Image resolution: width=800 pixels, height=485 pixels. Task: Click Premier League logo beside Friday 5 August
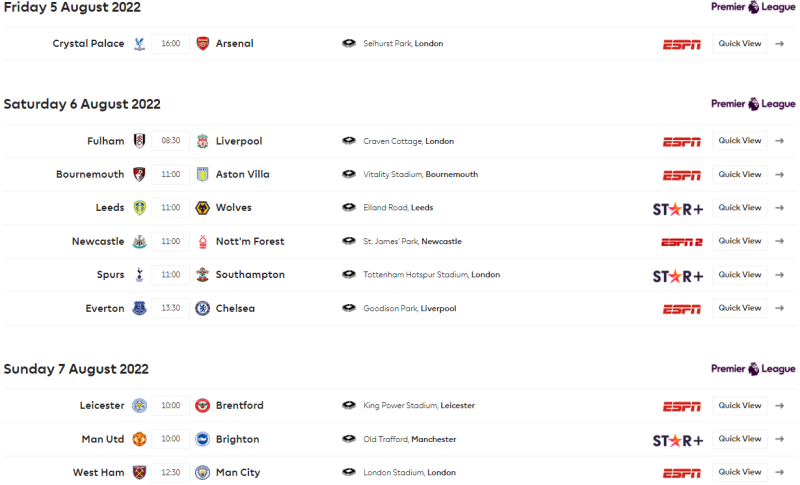click(753, 7)
